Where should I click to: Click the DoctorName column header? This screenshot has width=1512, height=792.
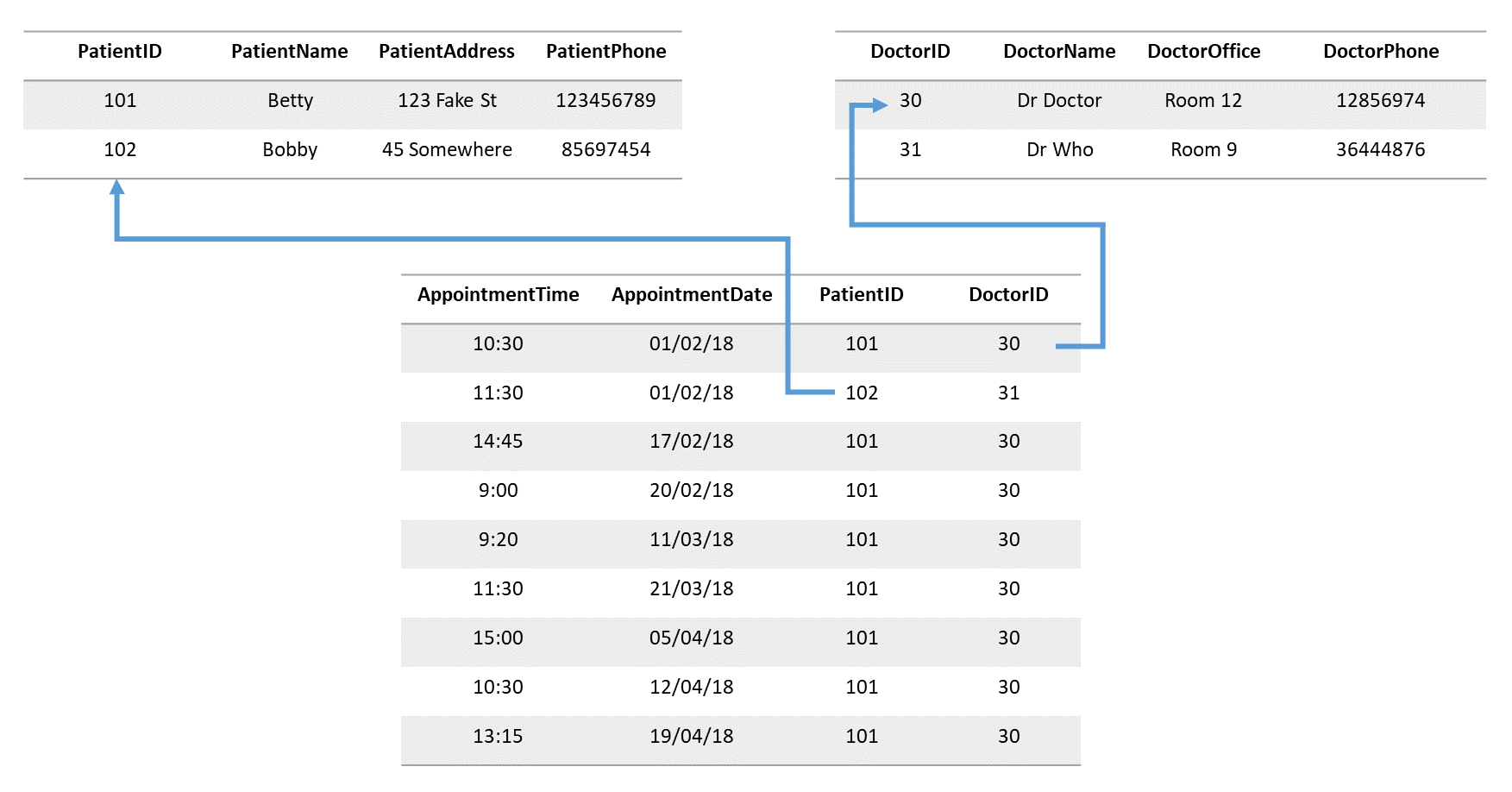tap(1060, 52)
